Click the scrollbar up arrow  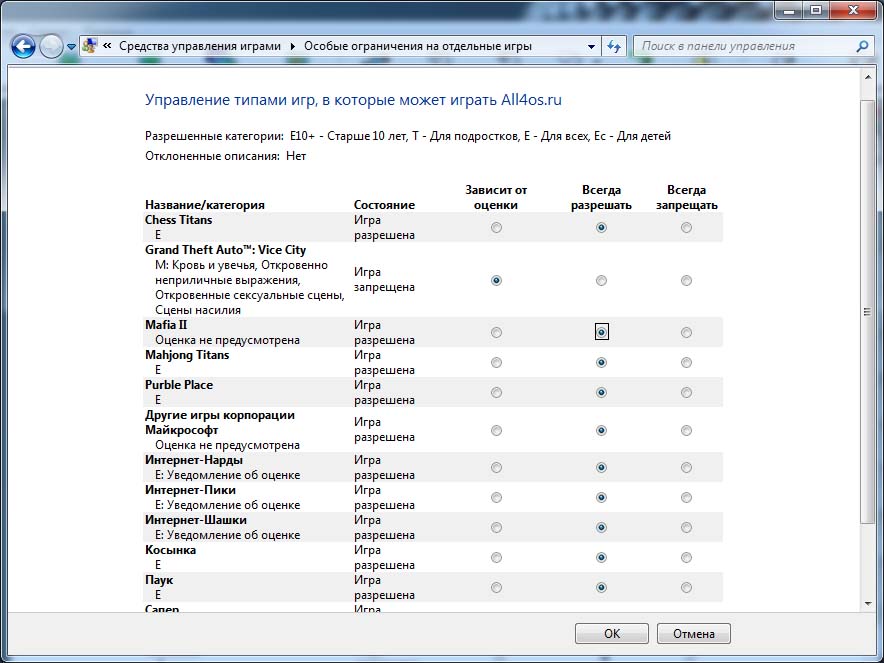[868, 77]
